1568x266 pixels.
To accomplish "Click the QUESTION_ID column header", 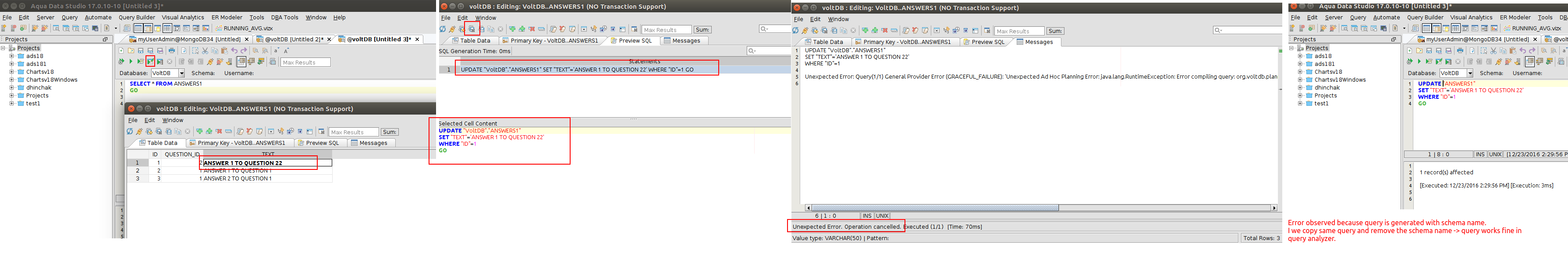I will [x=182, y=155].
